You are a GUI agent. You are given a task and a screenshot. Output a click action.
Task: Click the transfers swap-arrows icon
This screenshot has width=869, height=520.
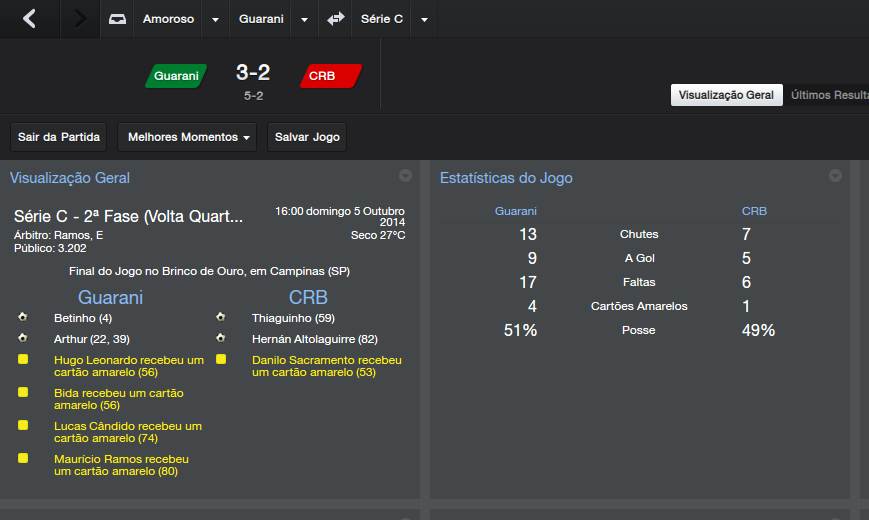pyautogui.click(x=336, y=19)
